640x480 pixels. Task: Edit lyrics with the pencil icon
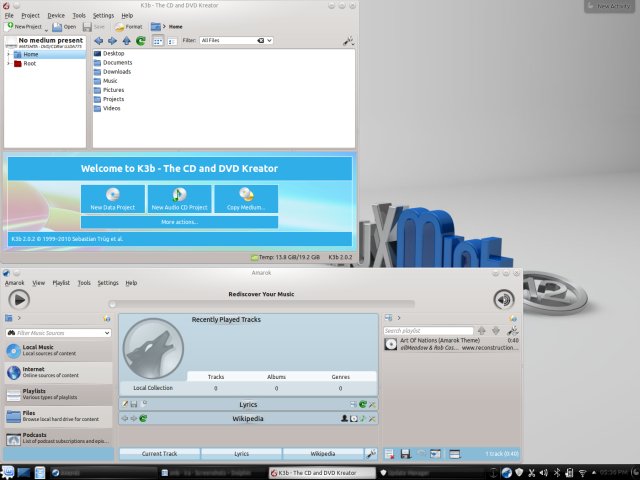tap(125, 404)
